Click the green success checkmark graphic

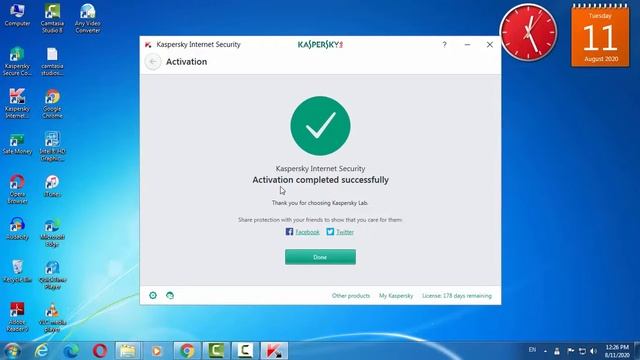click(320, 126)
